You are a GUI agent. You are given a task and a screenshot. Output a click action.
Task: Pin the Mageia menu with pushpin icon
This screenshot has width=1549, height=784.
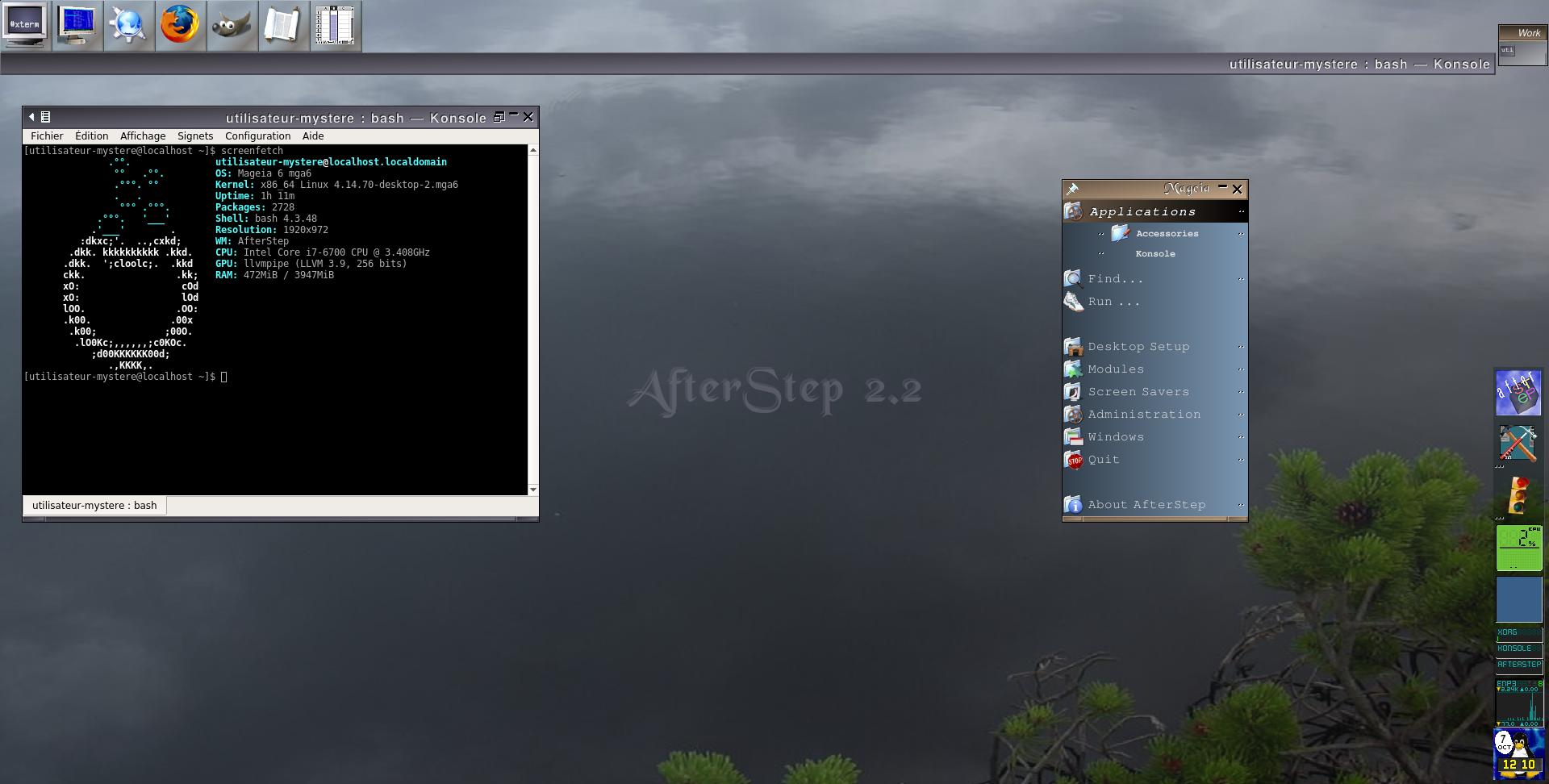(1072, 189)
